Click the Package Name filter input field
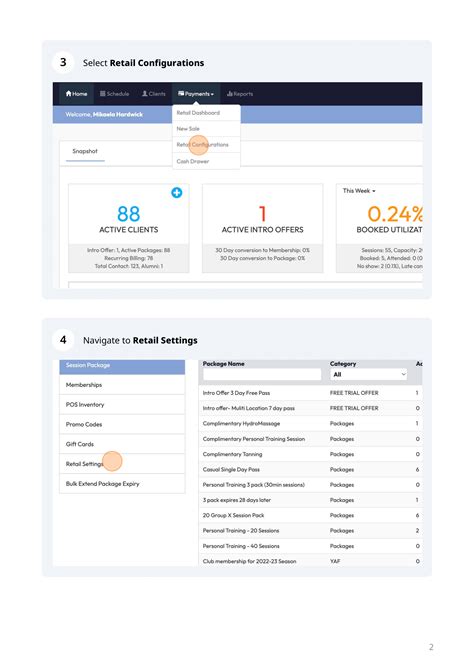 tap(262, 375)
